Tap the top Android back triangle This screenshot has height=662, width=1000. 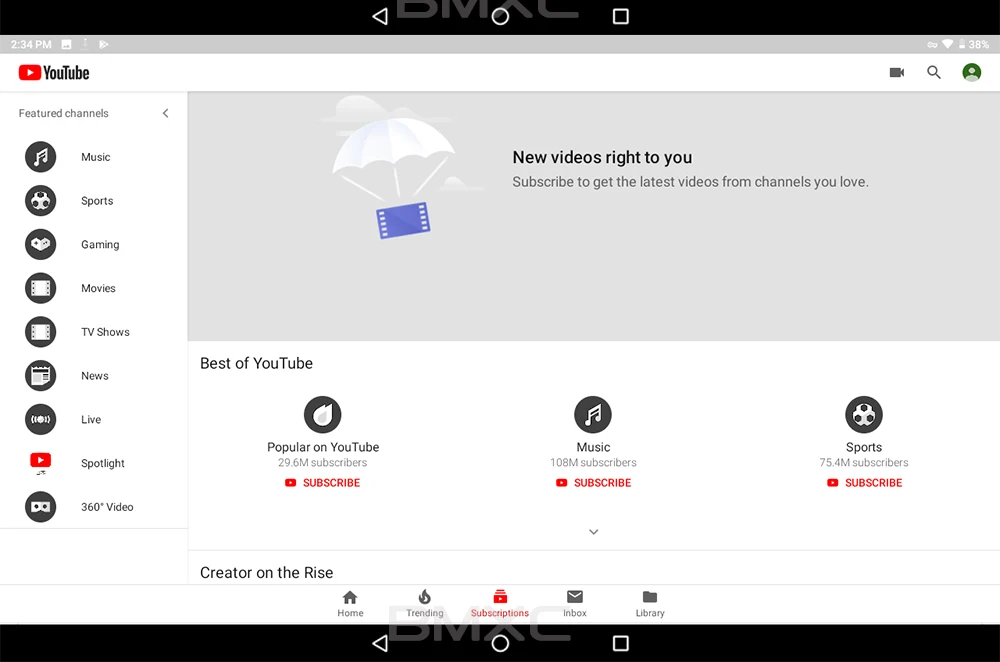[x=380, y=16]
